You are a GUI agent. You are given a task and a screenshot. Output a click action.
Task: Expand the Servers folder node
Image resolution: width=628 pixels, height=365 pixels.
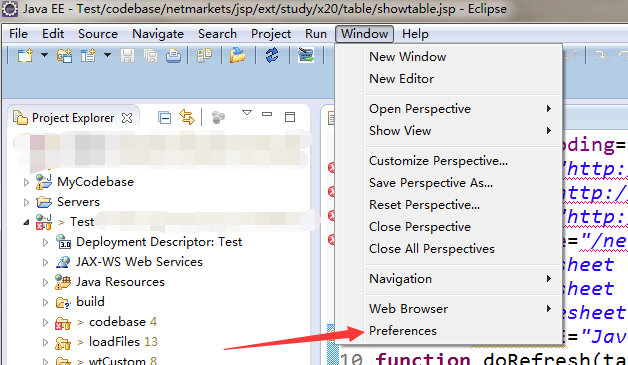pyautogui.click(x=26, y=202)
